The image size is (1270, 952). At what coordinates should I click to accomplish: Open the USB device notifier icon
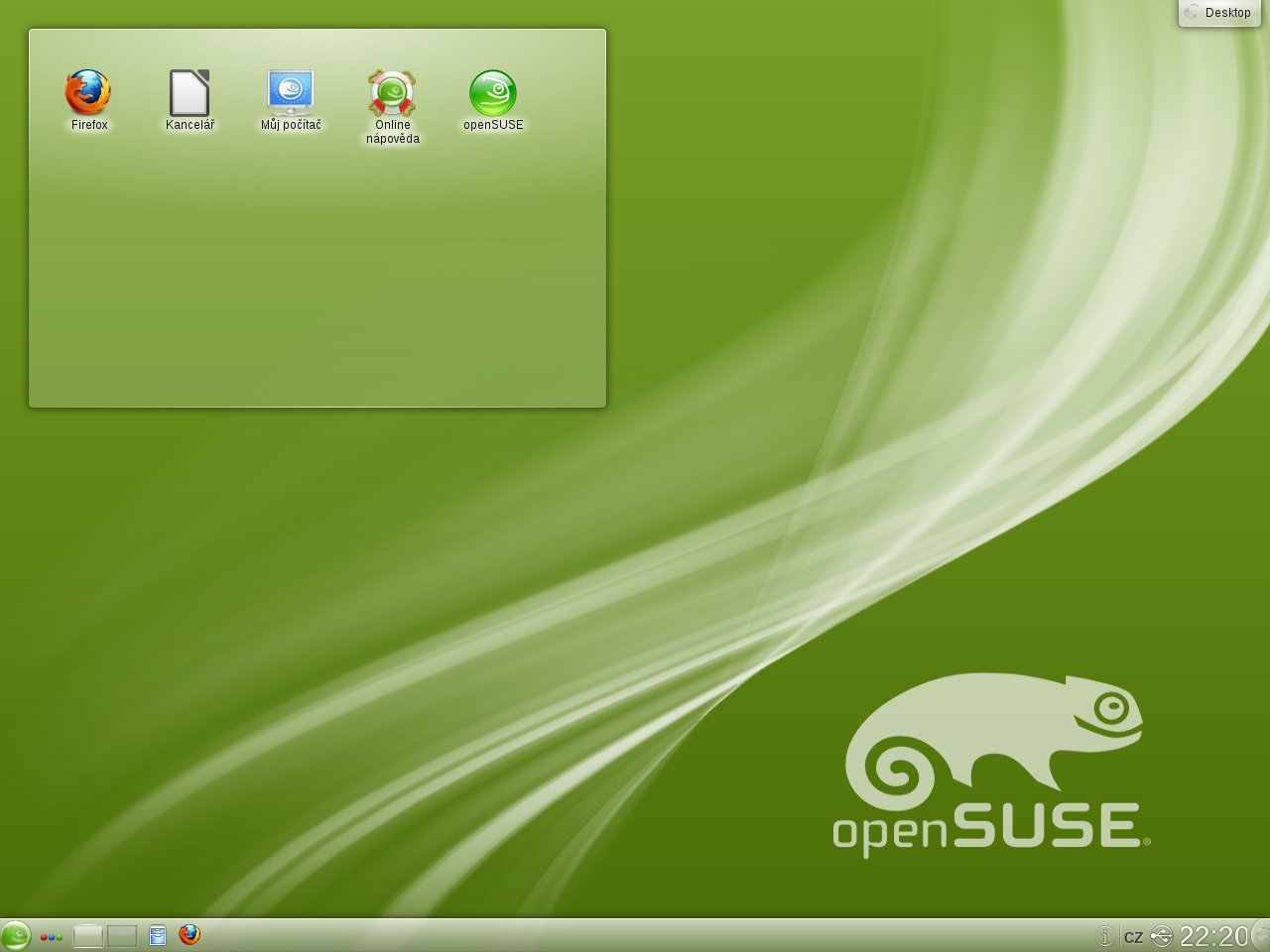[x=1162, y=935]
